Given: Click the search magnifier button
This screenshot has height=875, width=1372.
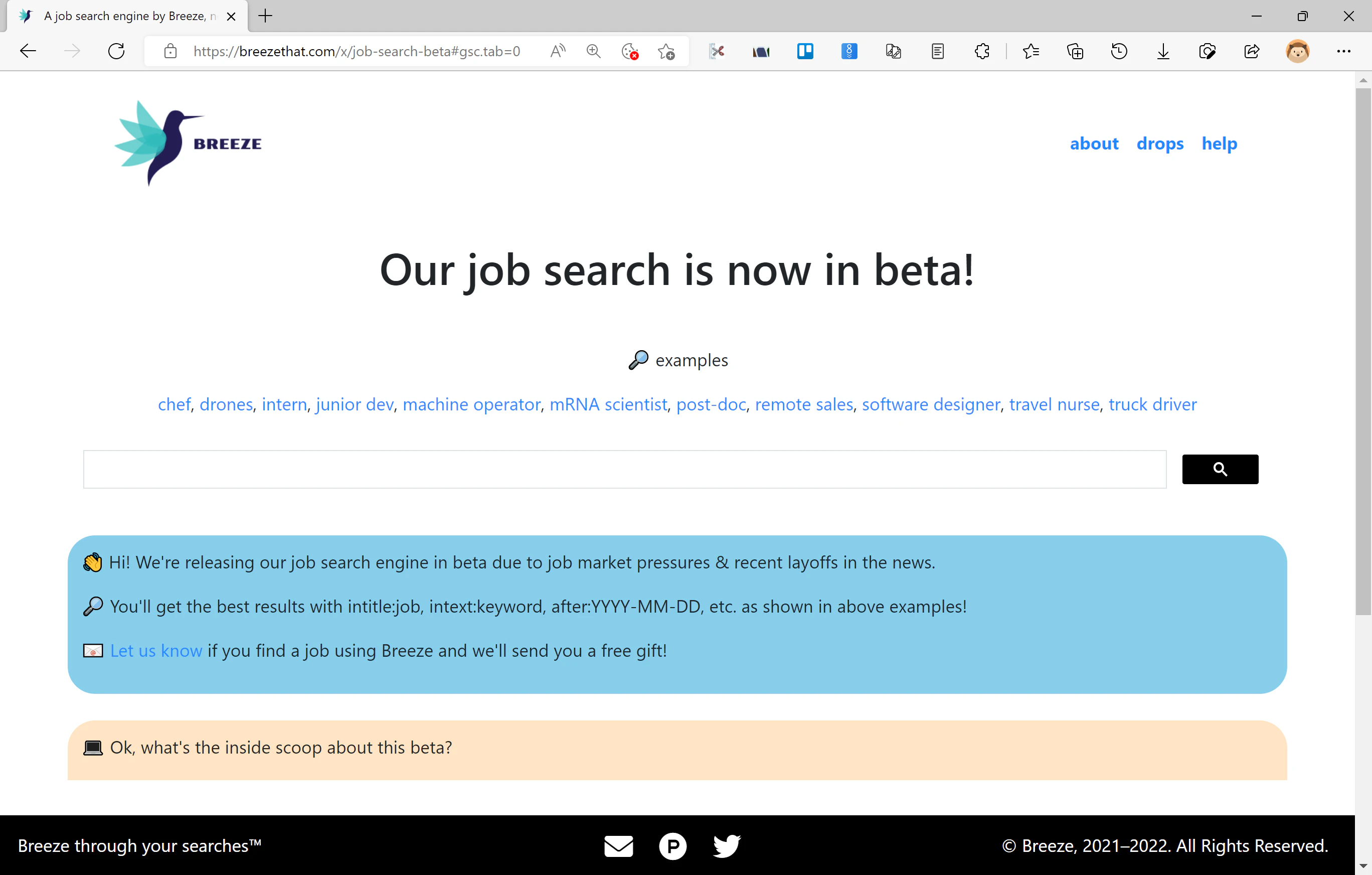Looking at the screenshot, I should click(x=1220, y=469).
